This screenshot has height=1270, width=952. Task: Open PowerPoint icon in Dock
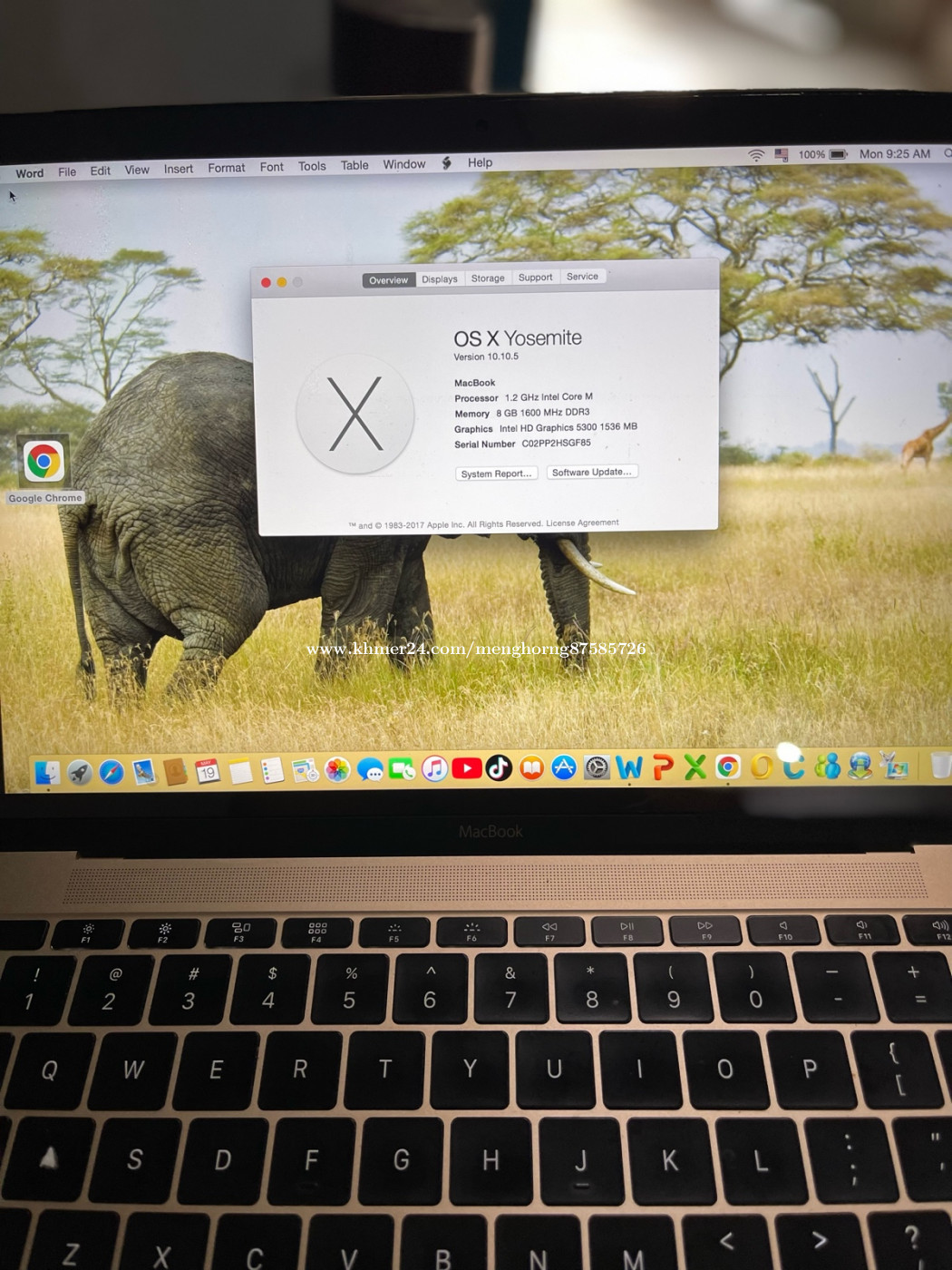point(663,767)
